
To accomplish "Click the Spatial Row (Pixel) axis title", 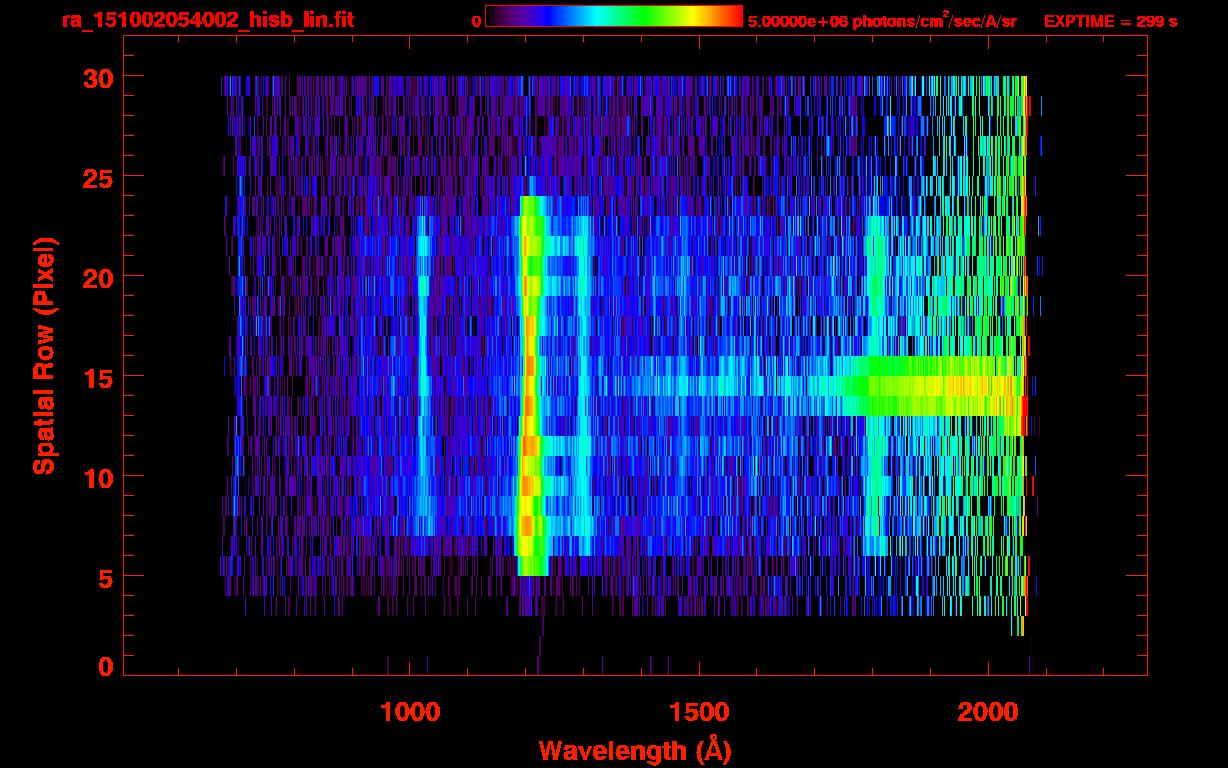I will pos(45,355).
